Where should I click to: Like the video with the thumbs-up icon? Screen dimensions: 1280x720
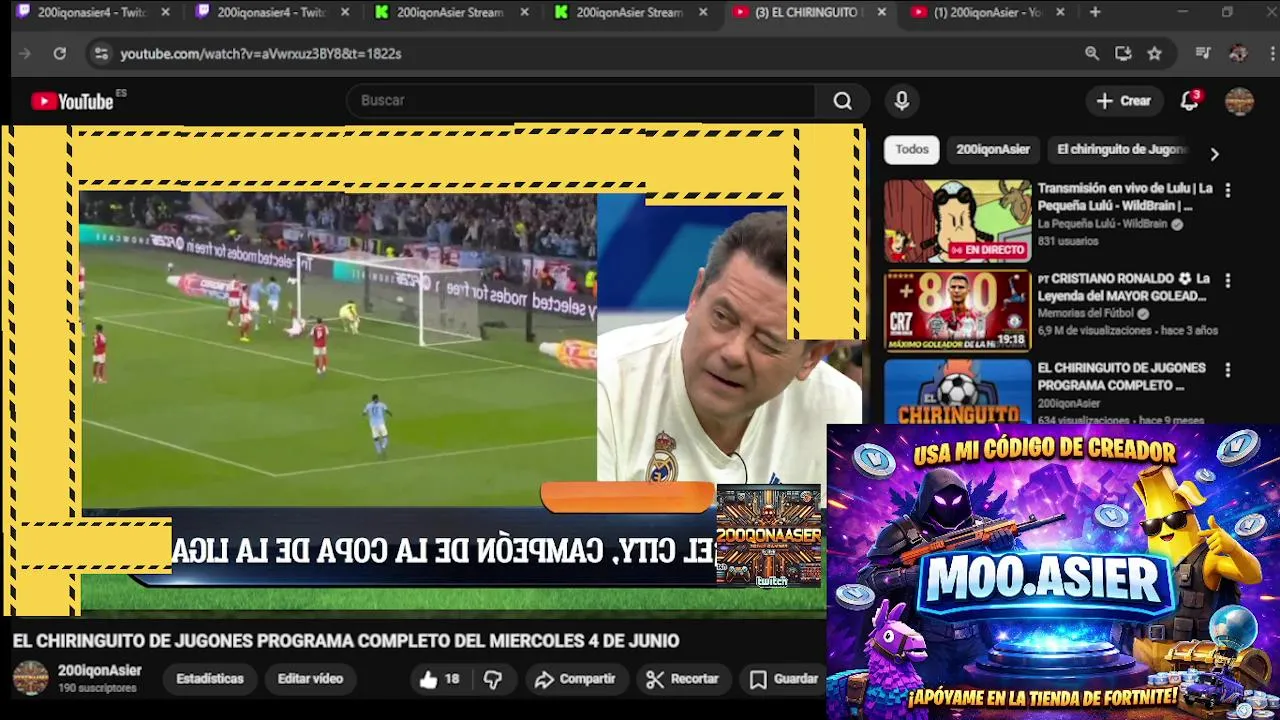(x=429, y=679)
